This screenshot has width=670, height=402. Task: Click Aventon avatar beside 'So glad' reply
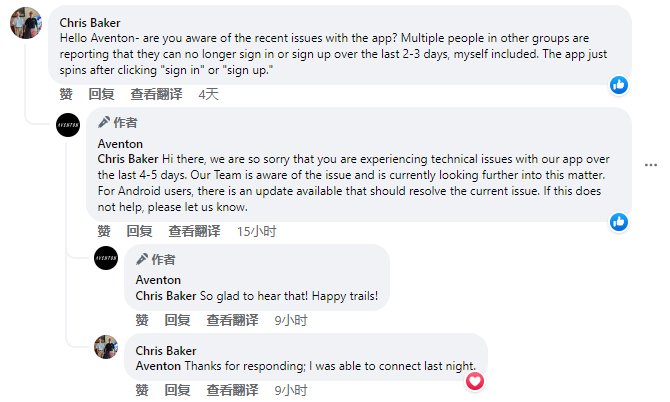[x=106, y=258]
